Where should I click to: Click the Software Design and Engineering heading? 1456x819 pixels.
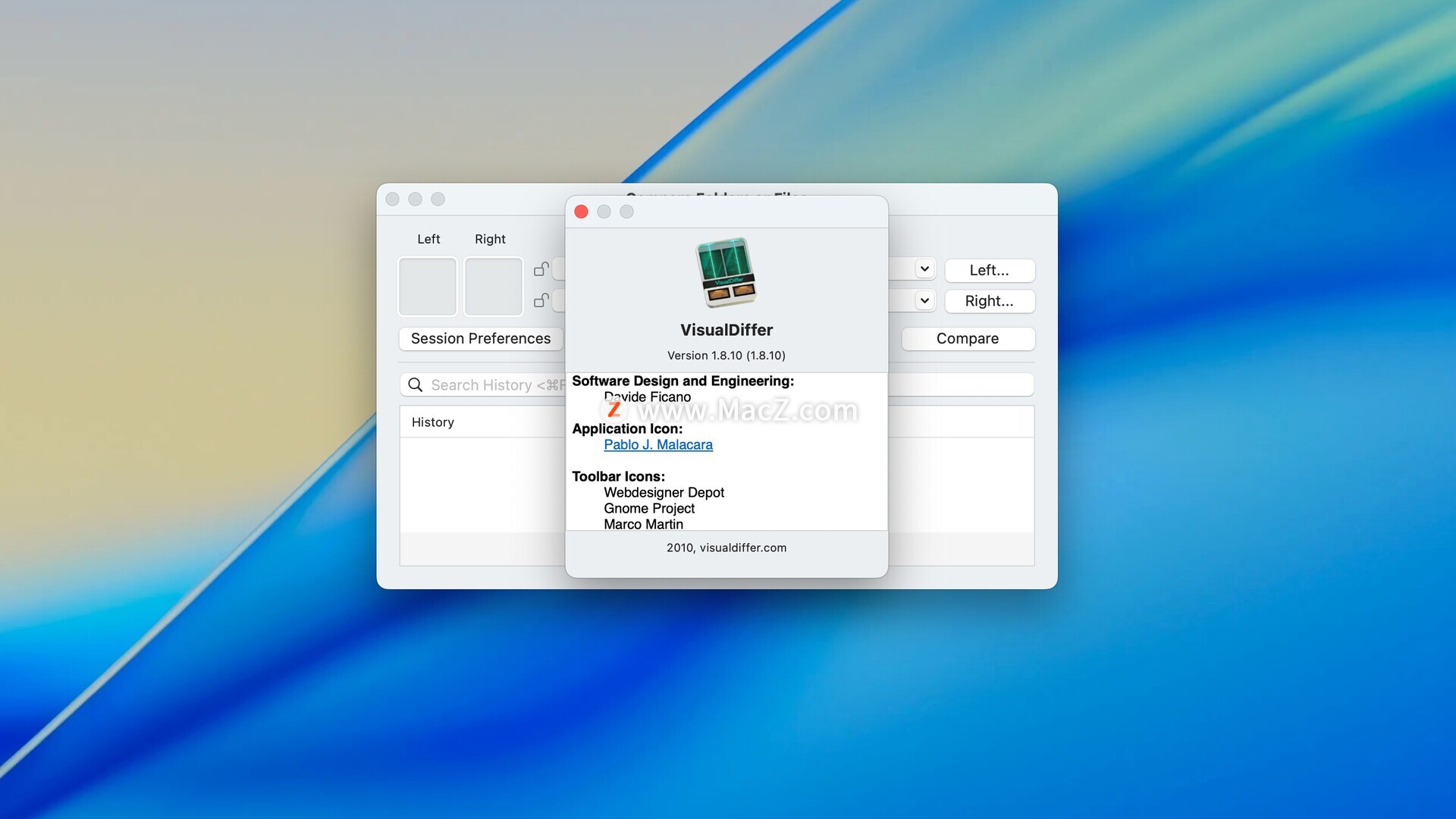click(683, 381)
